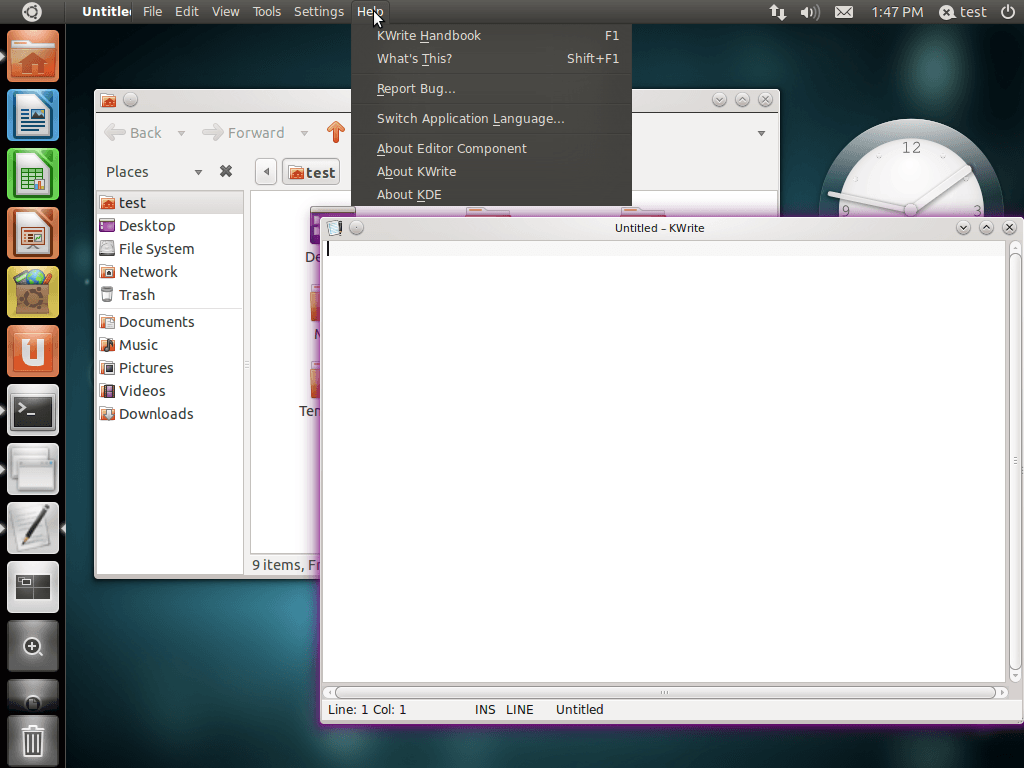Click the KWrite horizontal scrollbar
Screen dimensions: 1024x768
click(663, 692)
